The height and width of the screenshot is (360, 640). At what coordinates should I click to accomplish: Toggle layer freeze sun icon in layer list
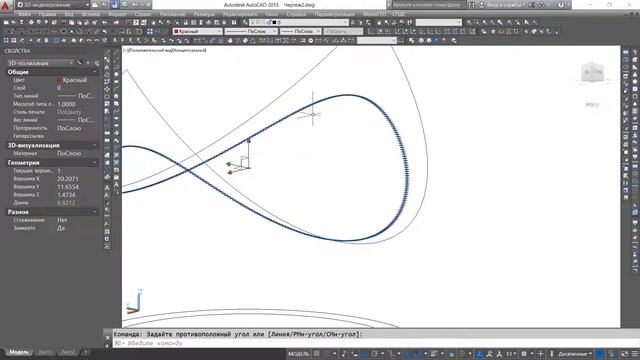[x=258, y=22]
